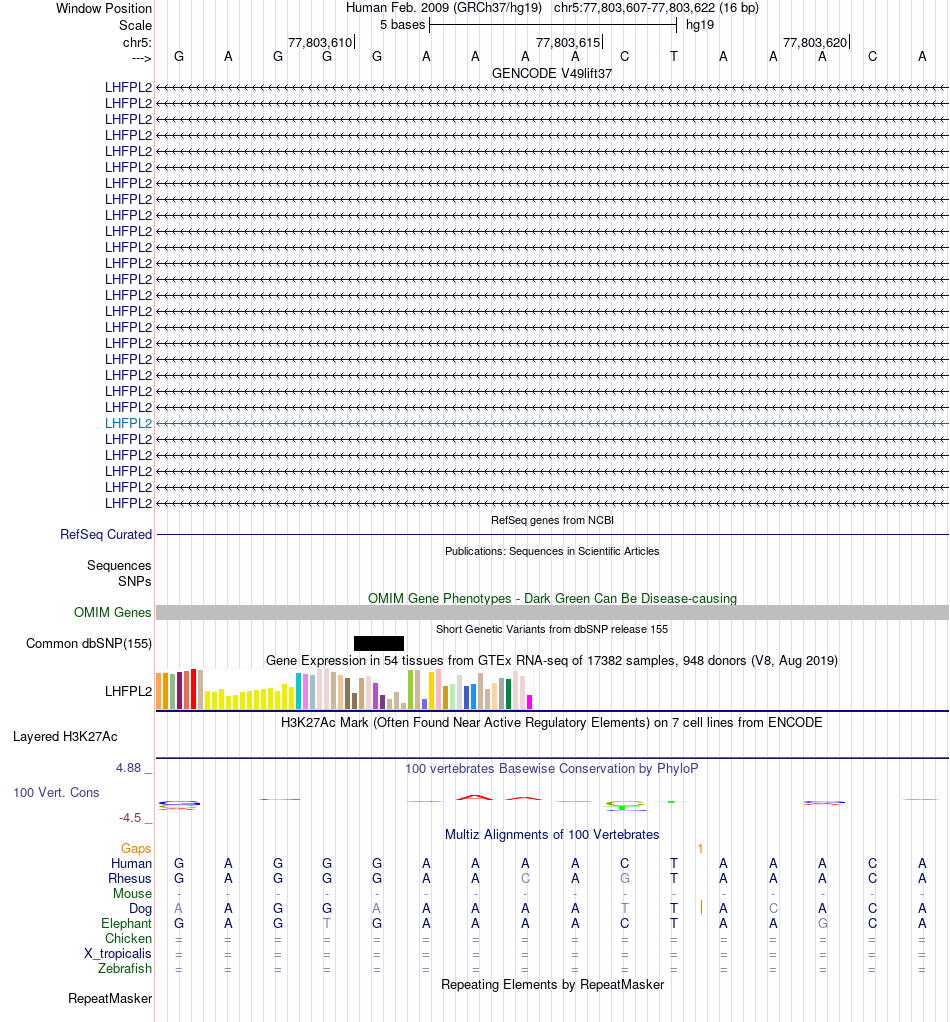Open the OMIM Gene Phenotypes track title
950x1022 pixels.
click(x=552, y=598)
